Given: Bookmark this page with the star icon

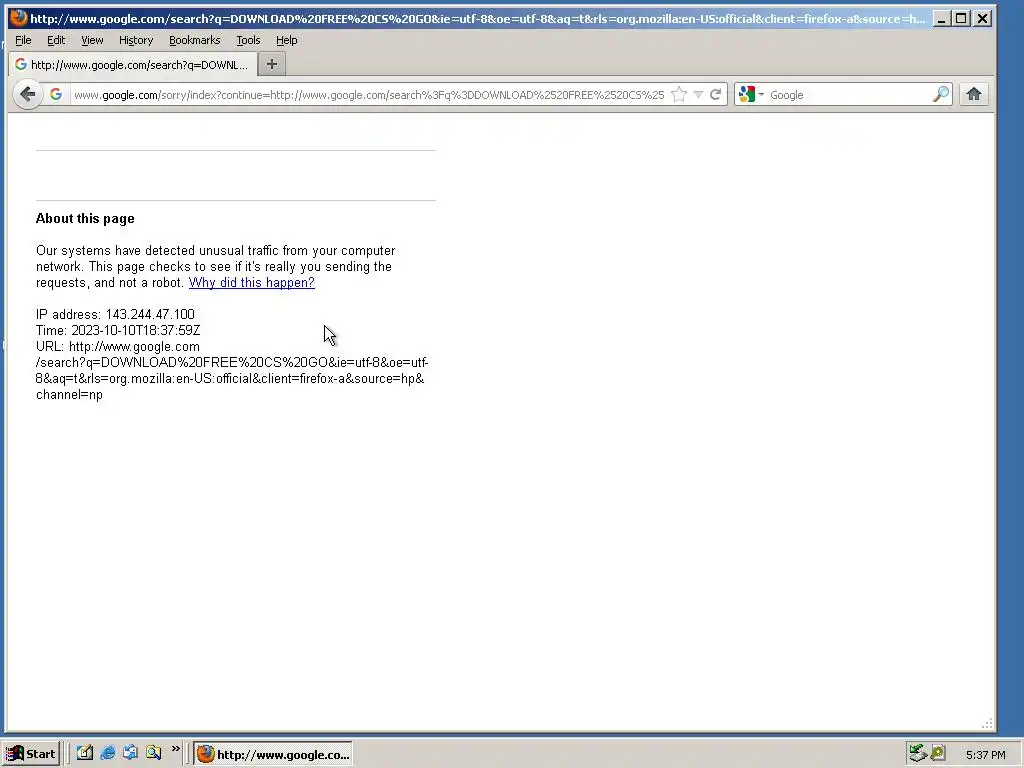Looking at the screenshot, I should [x=679, y=95].
